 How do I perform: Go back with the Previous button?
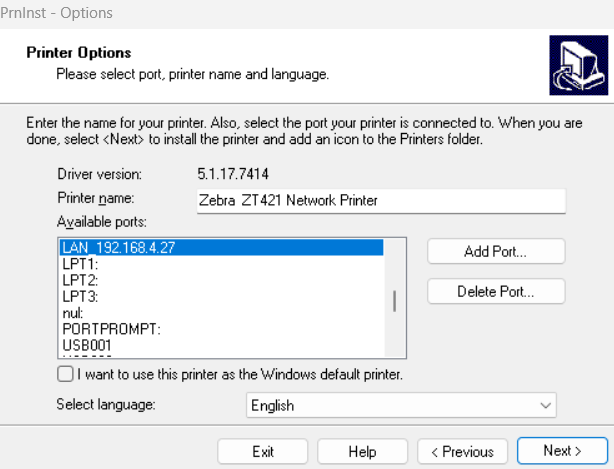[462, 451]
